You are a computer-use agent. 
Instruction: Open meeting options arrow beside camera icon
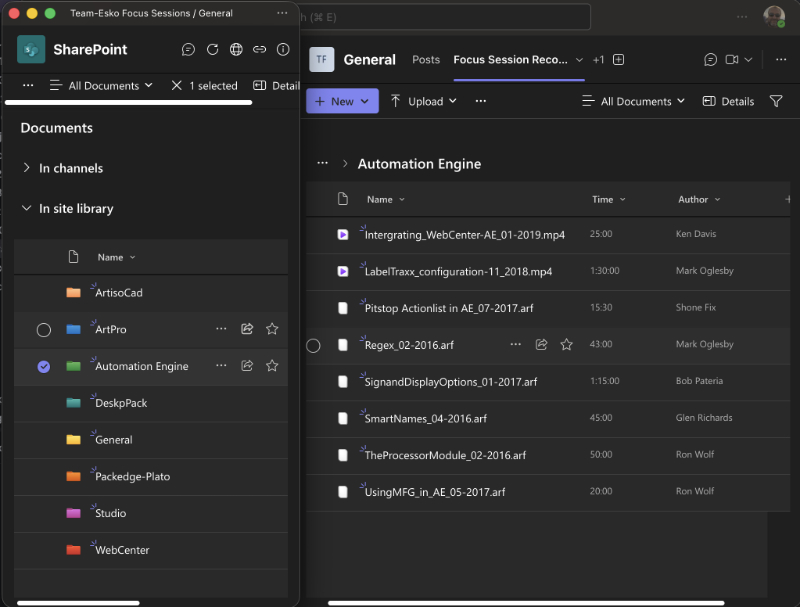[748, 60]
